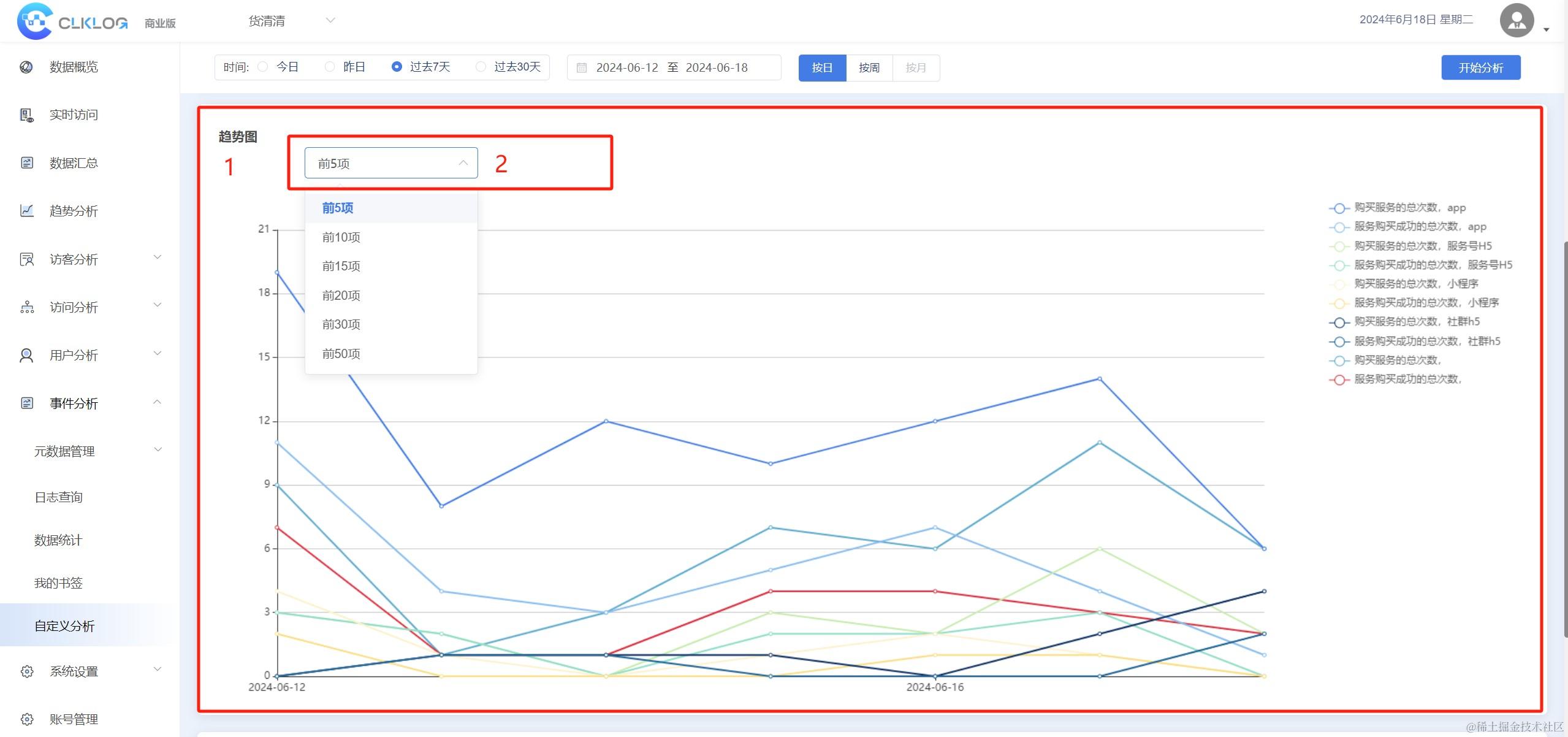Click the 系统设置 gear icon
The image size is (1568, 737).
[26, 671]
